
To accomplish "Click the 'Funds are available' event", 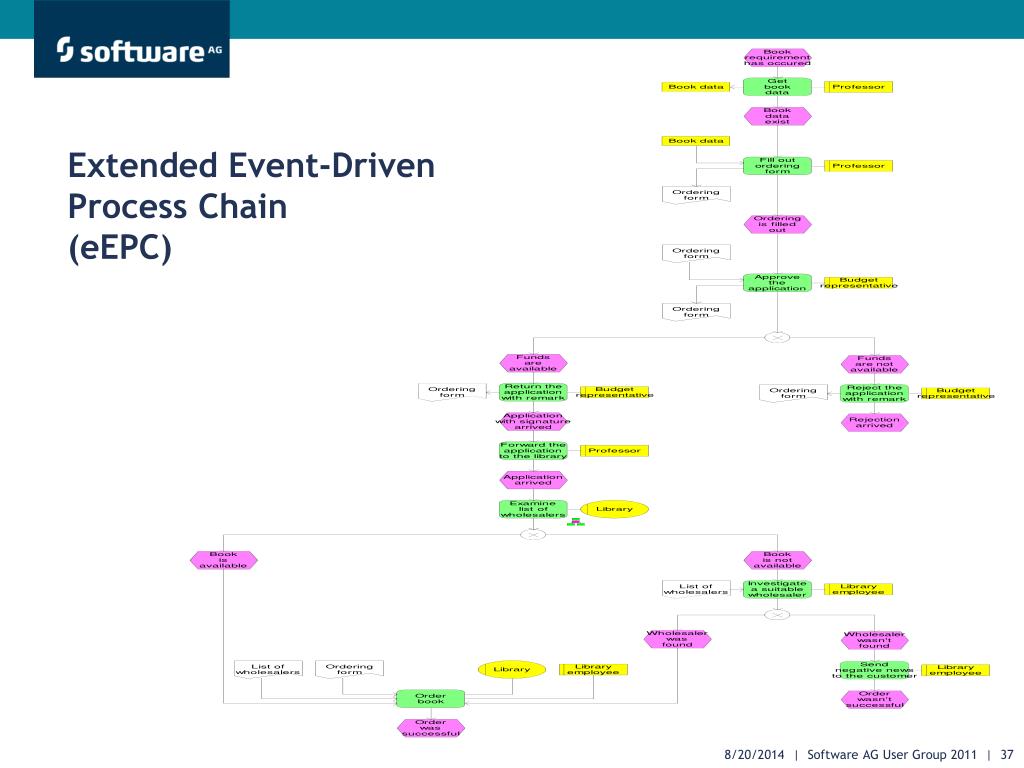I will (534, 363).
